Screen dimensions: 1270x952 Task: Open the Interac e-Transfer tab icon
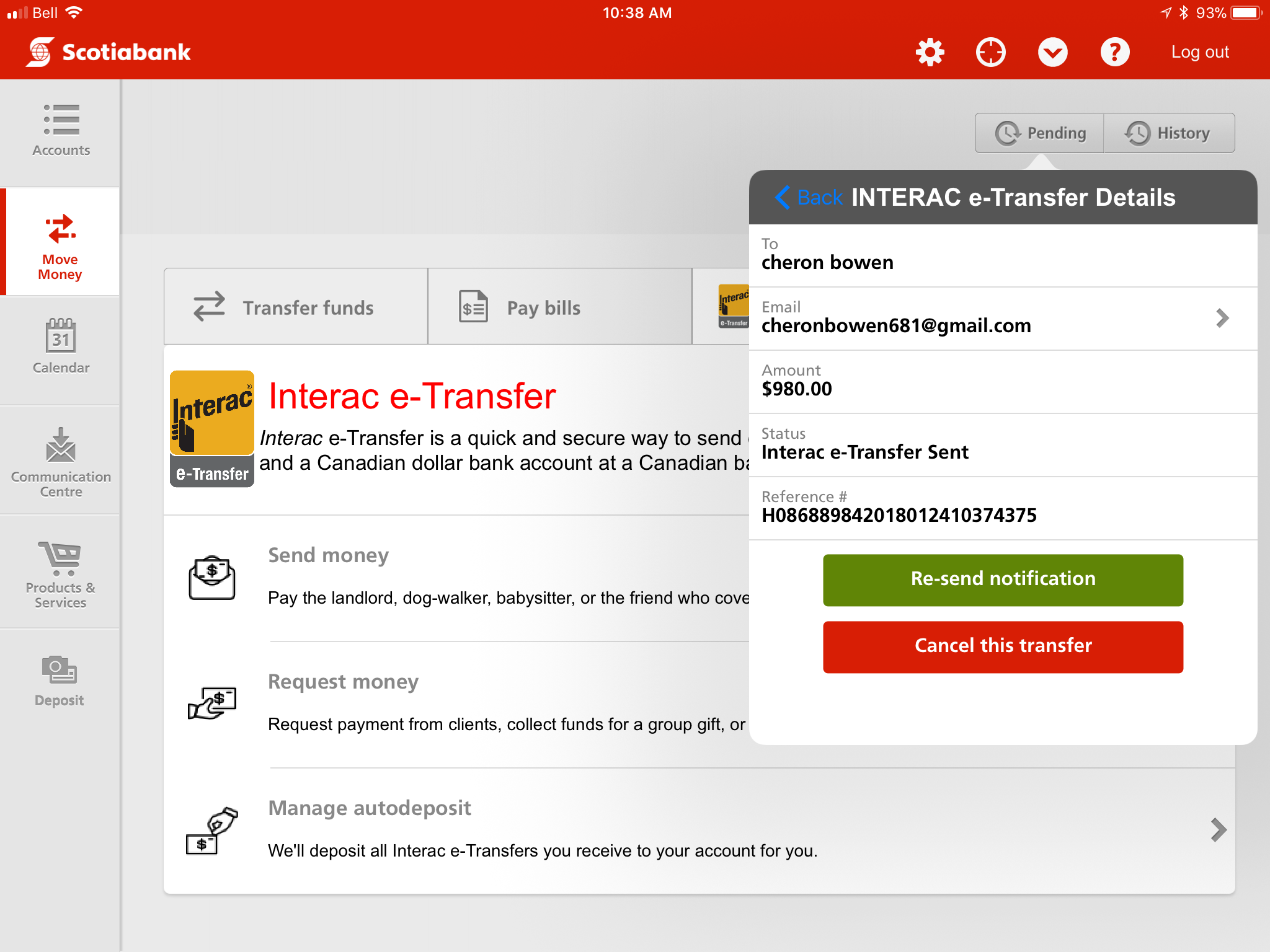[734, 306]
